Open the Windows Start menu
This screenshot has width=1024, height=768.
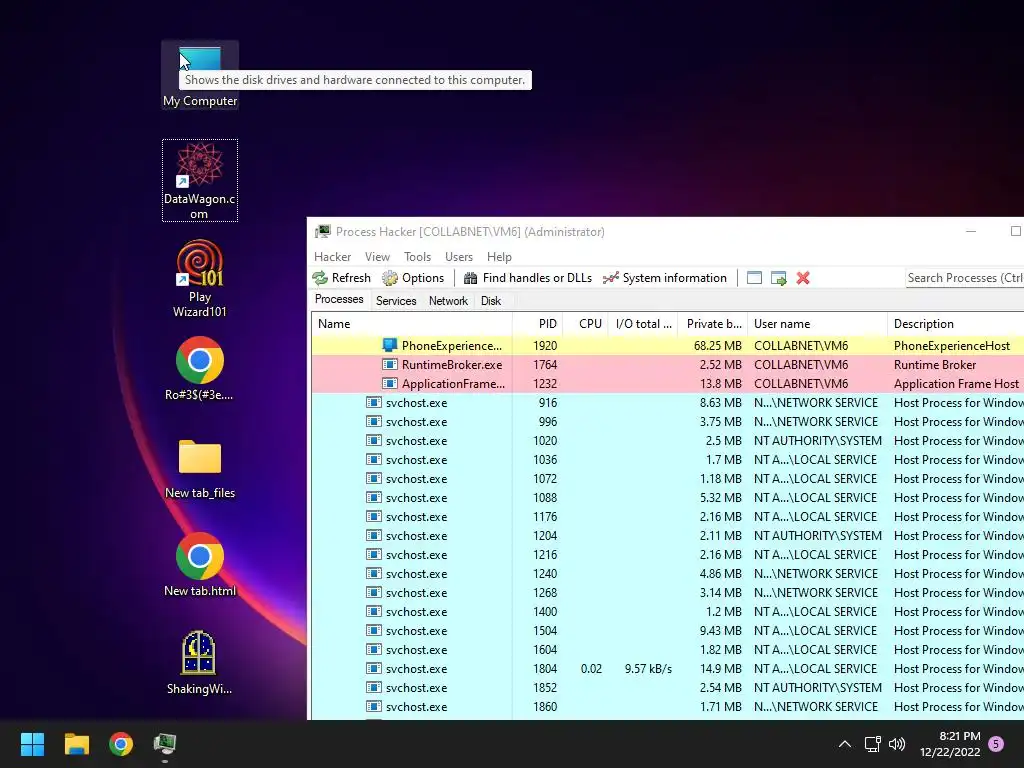pyautogui.click(x=32, y=744)
